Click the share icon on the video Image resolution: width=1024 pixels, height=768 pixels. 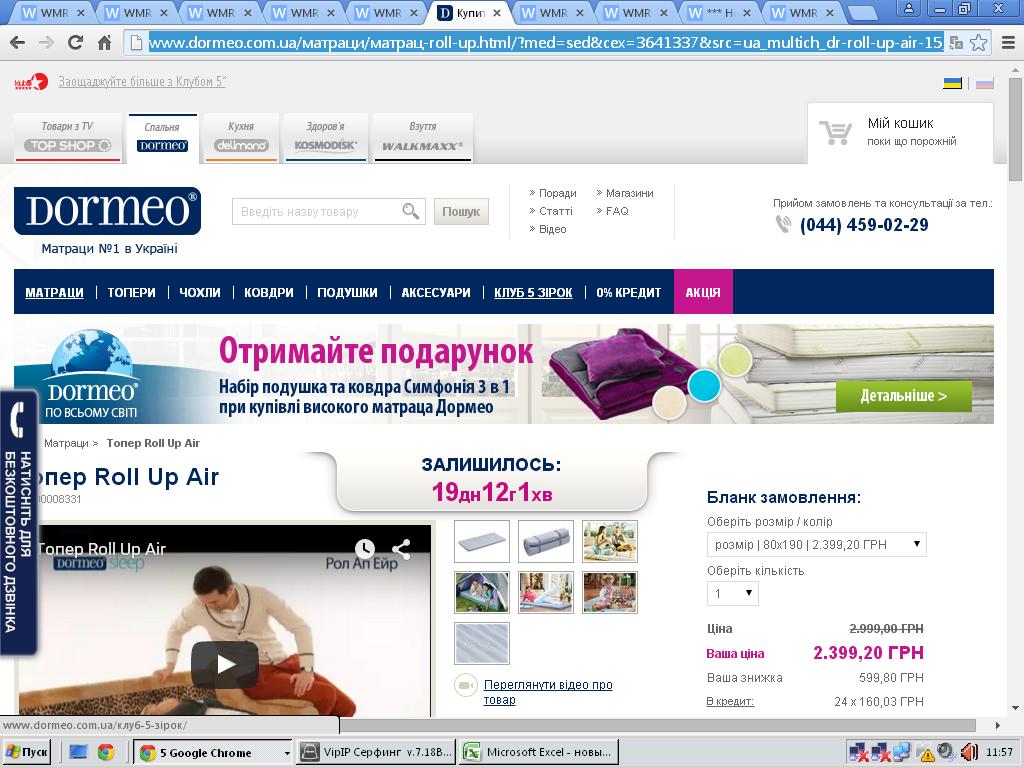[401, 549]
